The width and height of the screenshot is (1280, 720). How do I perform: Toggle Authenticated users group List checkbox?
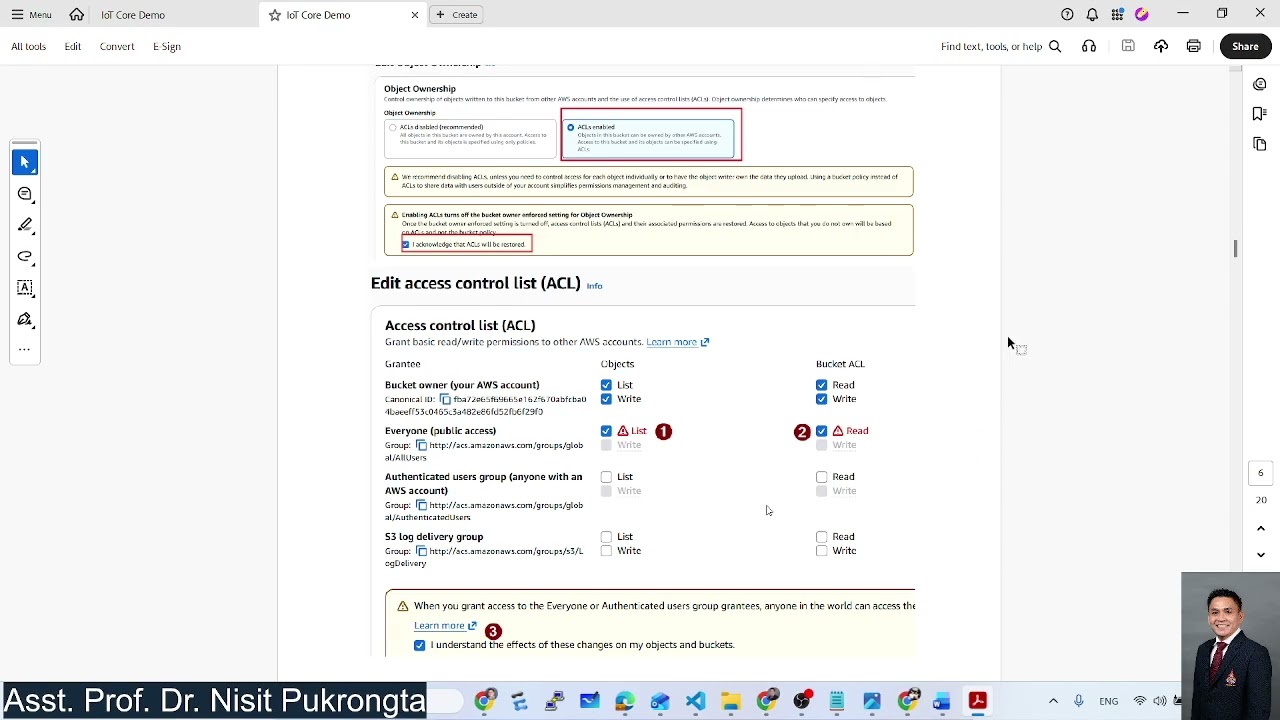(x=606, y=477)
